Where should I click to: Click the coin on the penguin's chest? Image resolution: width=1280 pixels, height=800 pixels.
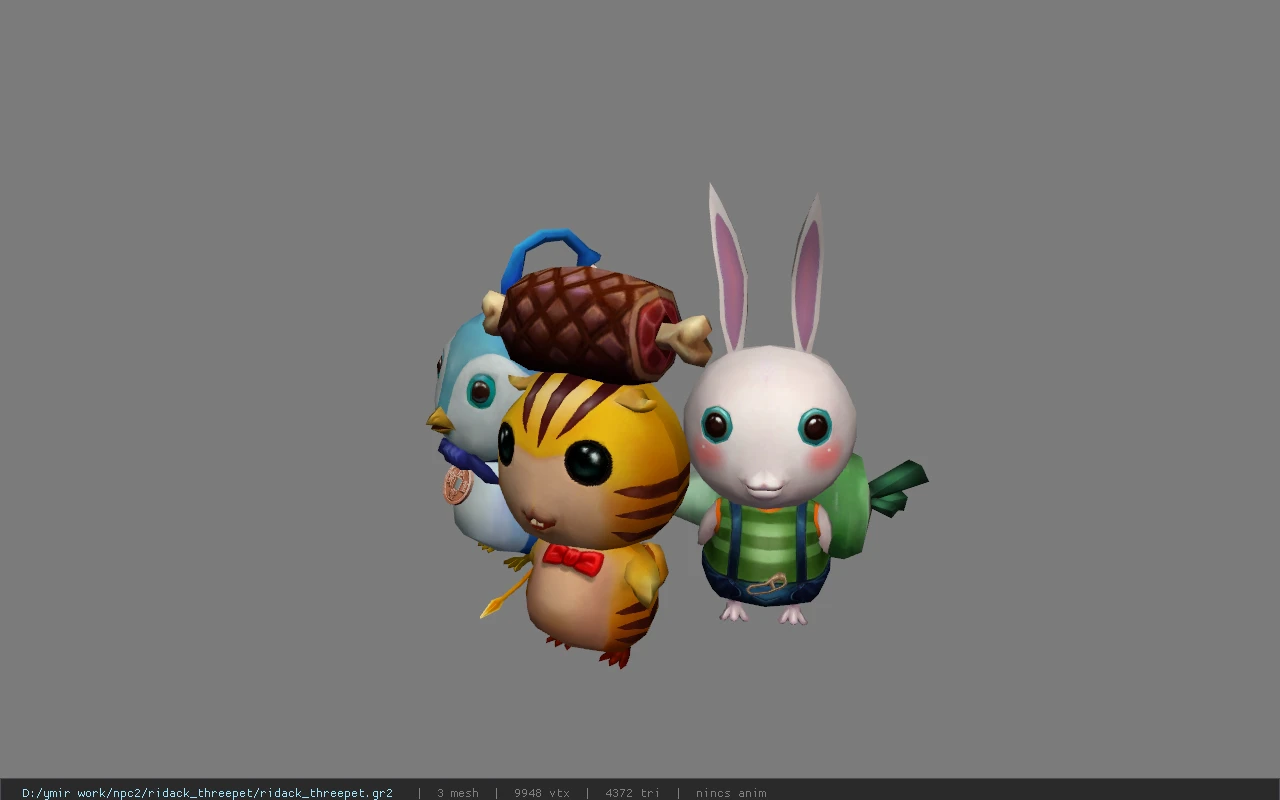457,485
